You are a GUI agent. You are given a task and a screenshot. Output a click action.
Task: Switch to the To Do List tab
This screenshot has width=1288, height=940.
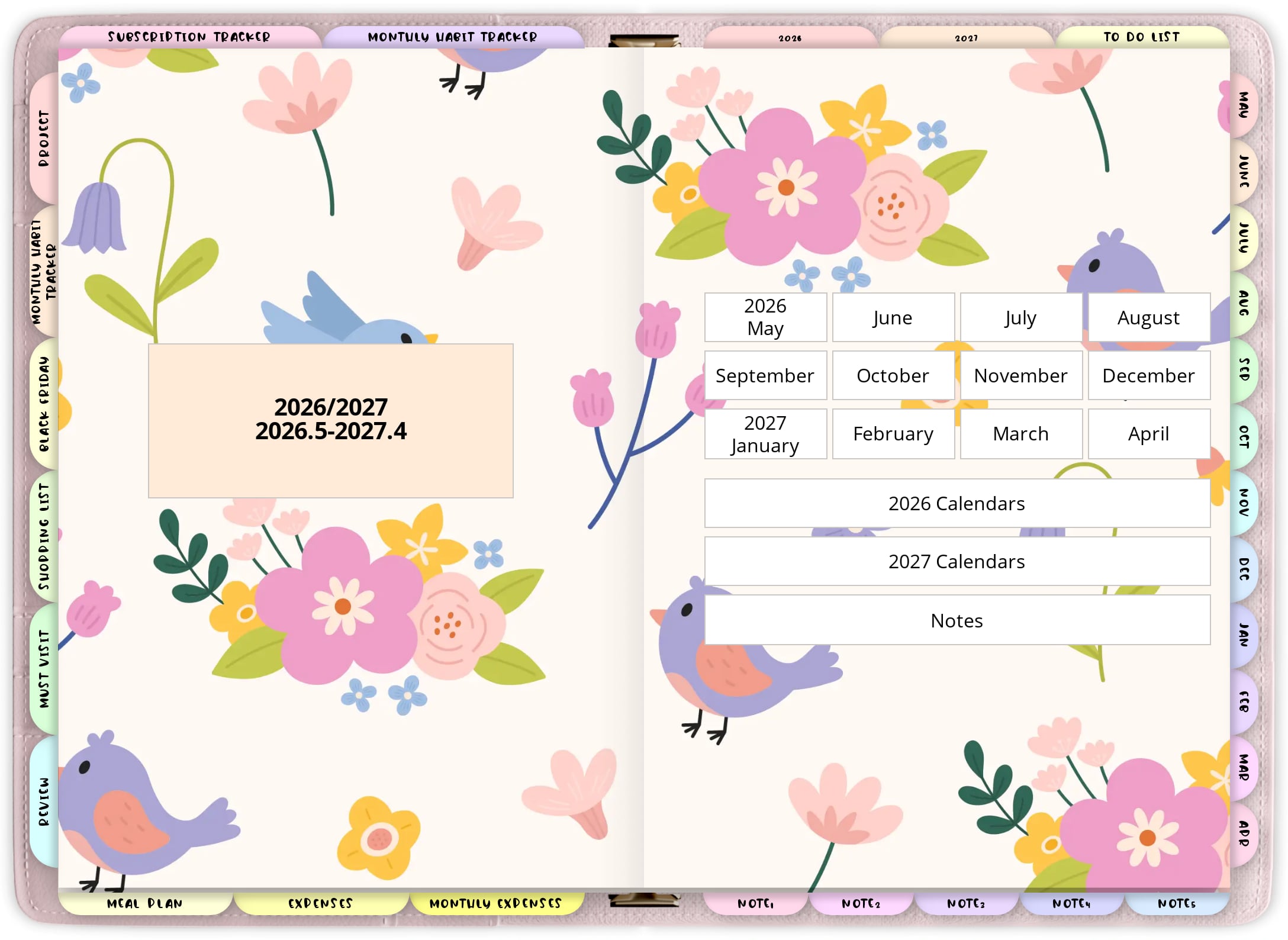point(1141,37)
